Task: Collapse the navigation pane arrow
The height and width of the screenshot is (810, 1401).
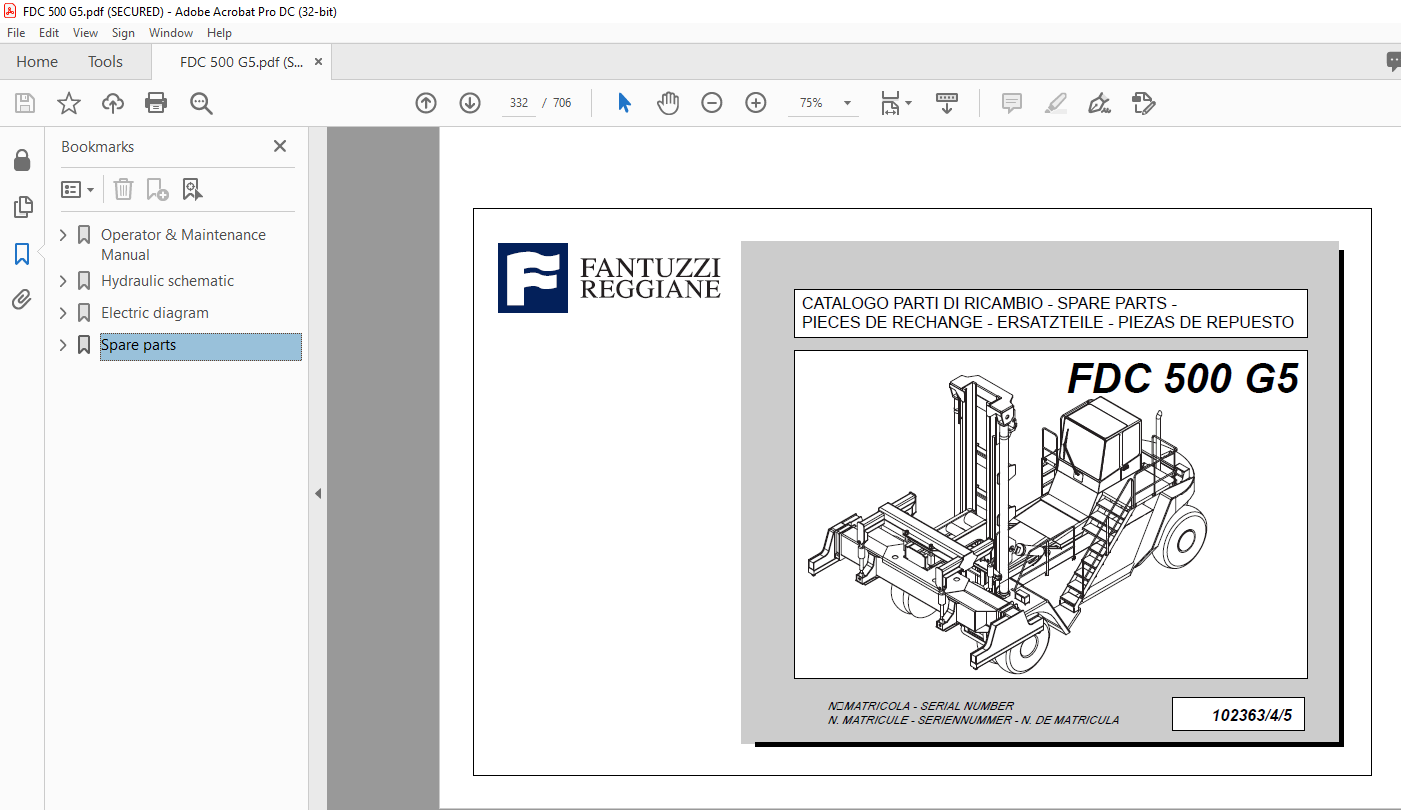Action: click(318, 493)
